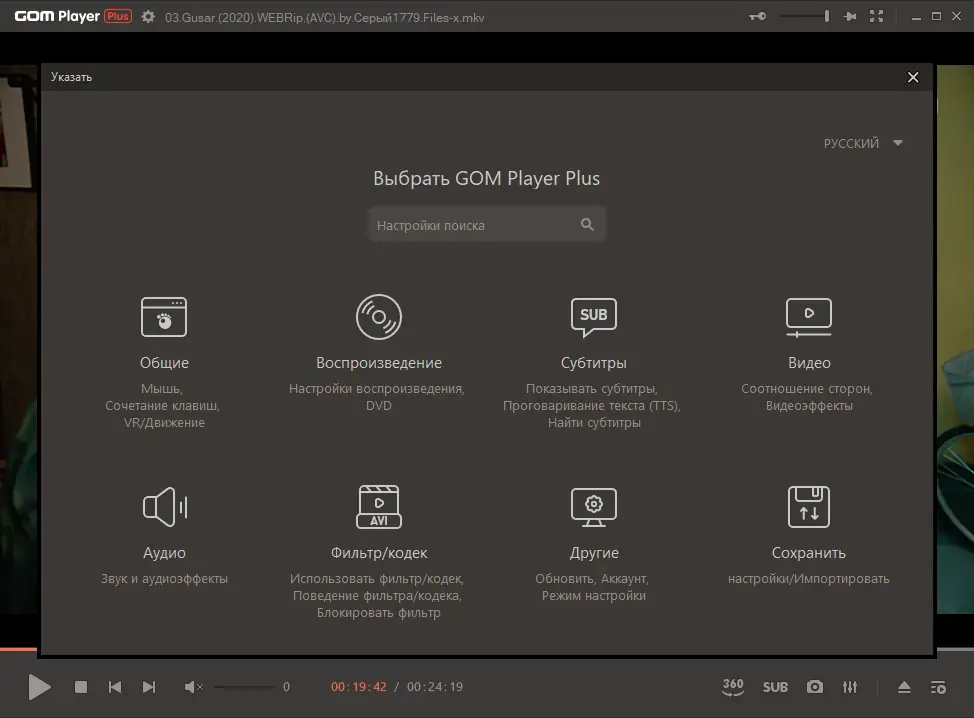Click the 00:19:42 elapsed time display

tap(359, 687)
